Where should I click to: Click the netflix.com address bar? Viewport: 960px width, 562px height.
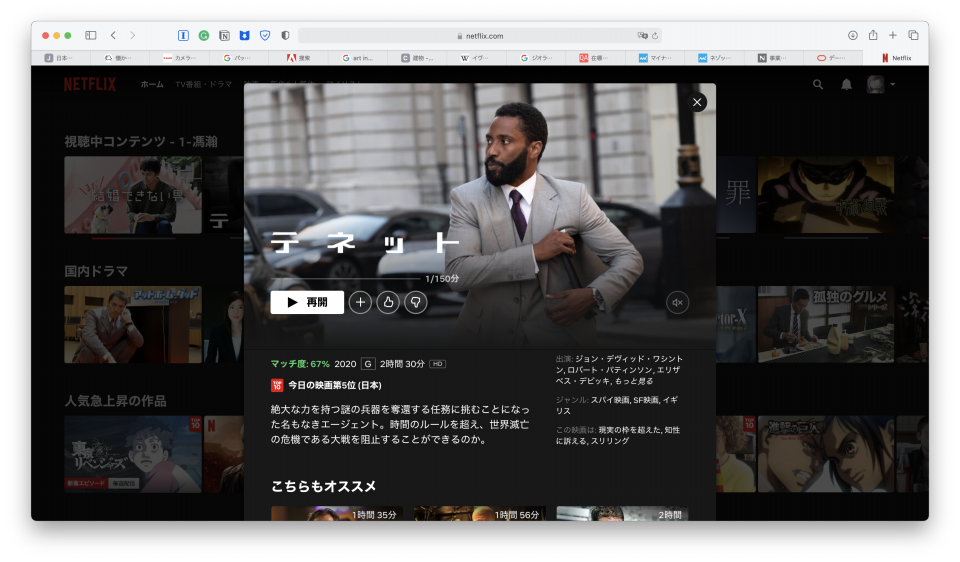480,36
